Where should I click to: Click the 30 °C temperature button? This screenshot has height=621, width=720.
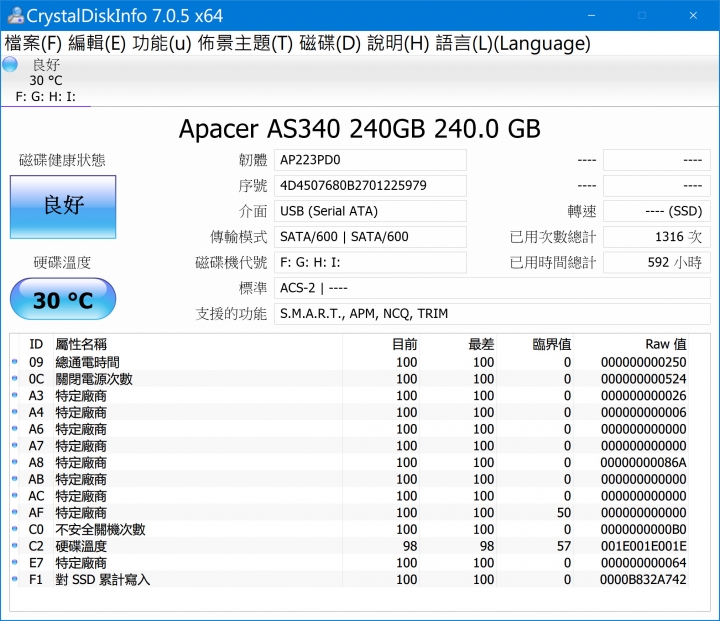tap(63, 299)
